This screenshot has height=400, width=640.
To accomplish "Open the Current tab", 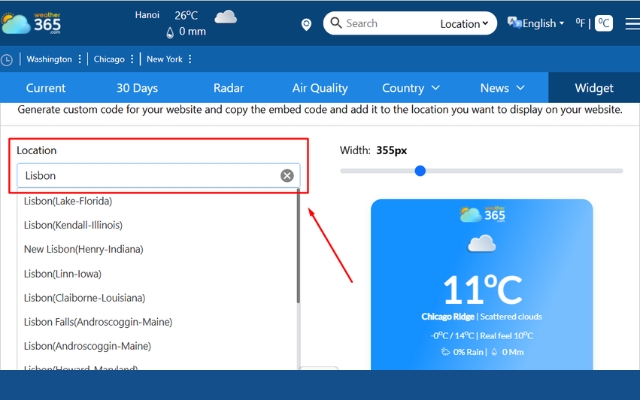I will [46, 88].
